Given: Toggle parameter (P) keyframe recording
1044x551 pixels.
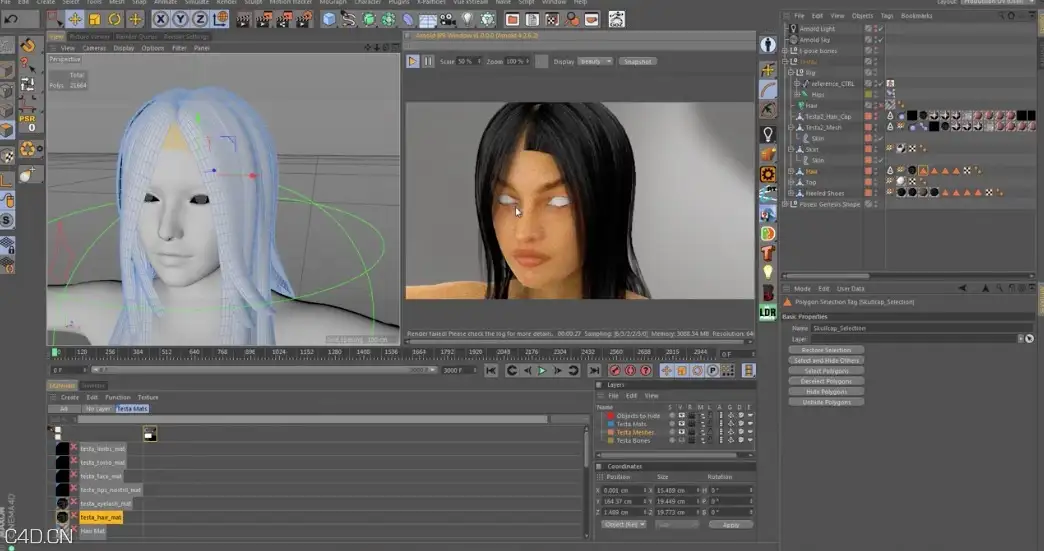Looking at the screenshot, I should pos(712,371).
